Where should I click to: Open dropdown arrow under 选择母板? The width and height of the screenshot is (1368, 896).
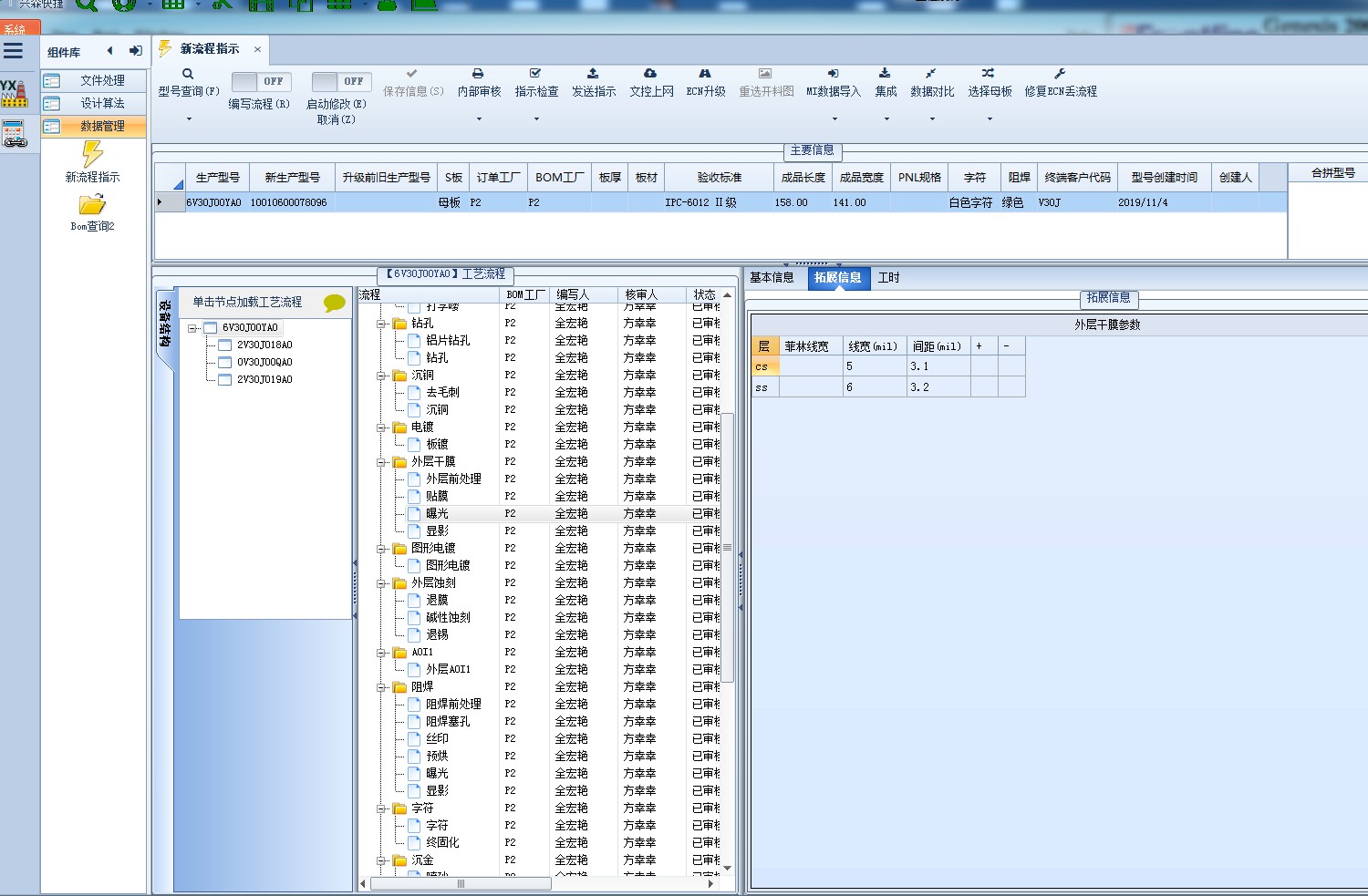[990, 119]
